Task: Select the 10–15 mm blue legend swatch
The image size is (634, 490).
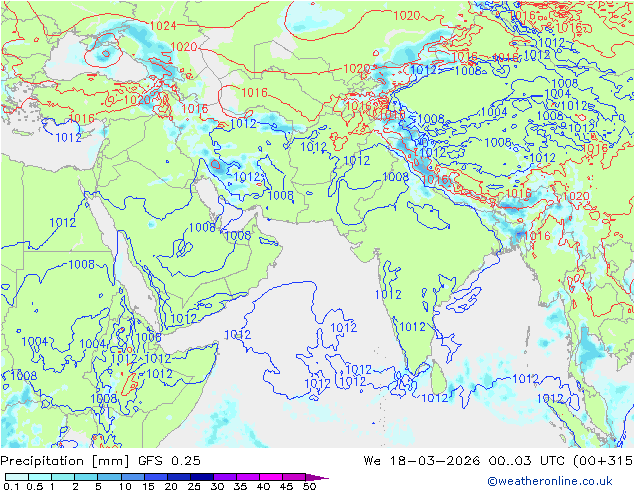Action: pyautogui.click(x=132, y=477)
